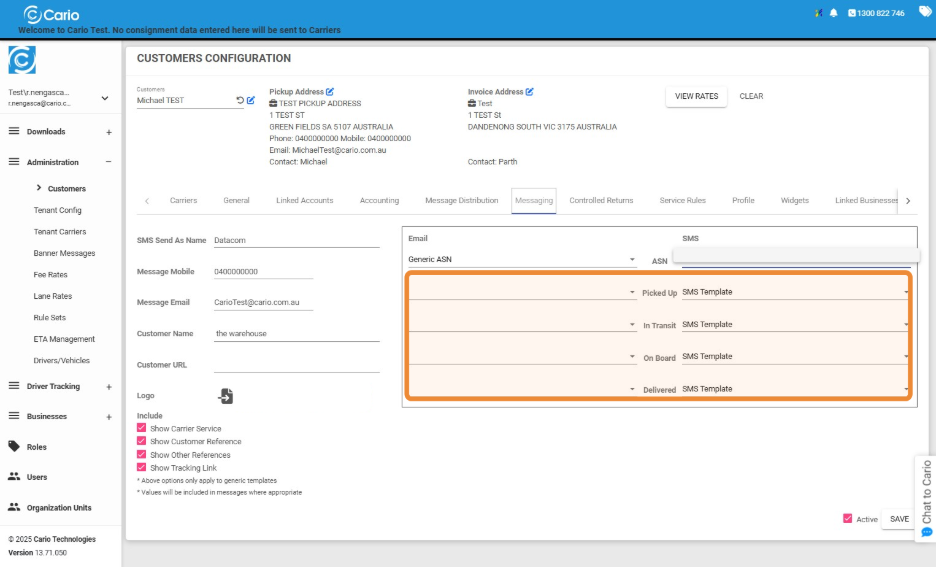The height and width of the screenshot is (567, 936).
Task: Click the notification bell icon
Action: pyautogui.click(x=833, y=13)
